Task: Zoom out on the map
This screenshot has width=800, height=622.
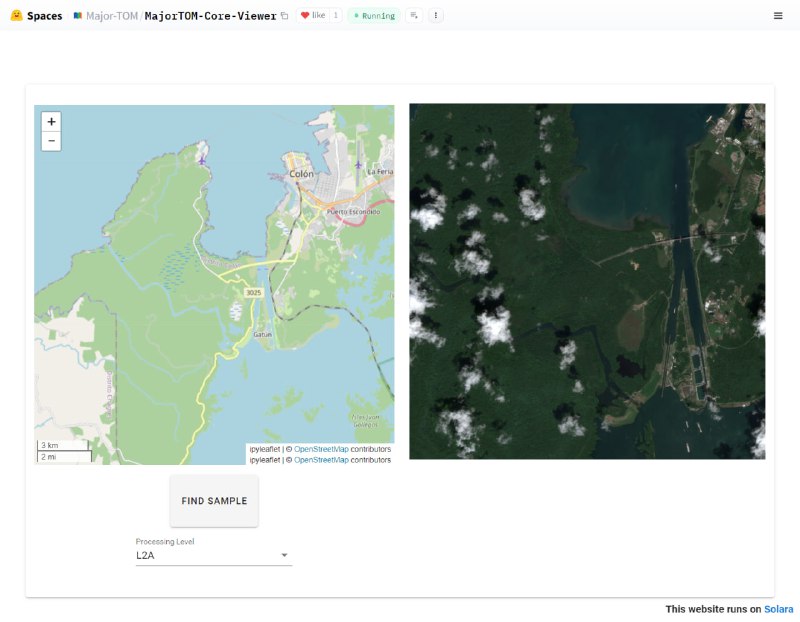Action: point(51,141)
